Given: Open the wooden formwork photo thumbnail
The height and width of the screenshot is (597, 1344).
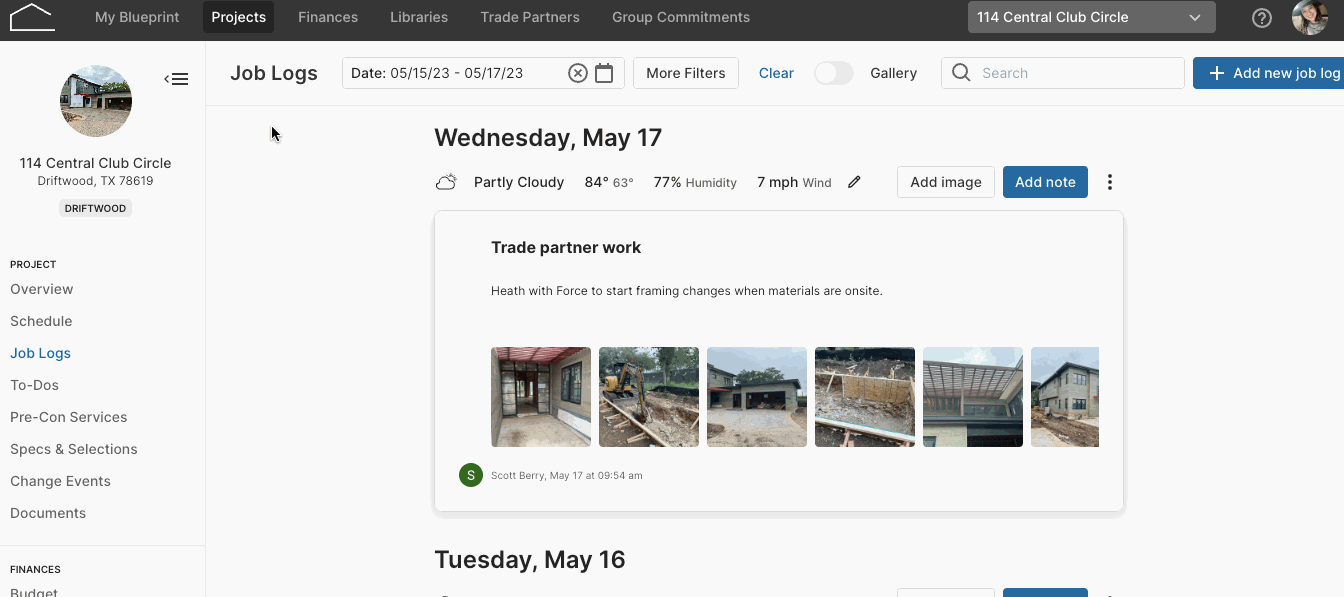Looking at the screenshot, I should tap(865, 397).
